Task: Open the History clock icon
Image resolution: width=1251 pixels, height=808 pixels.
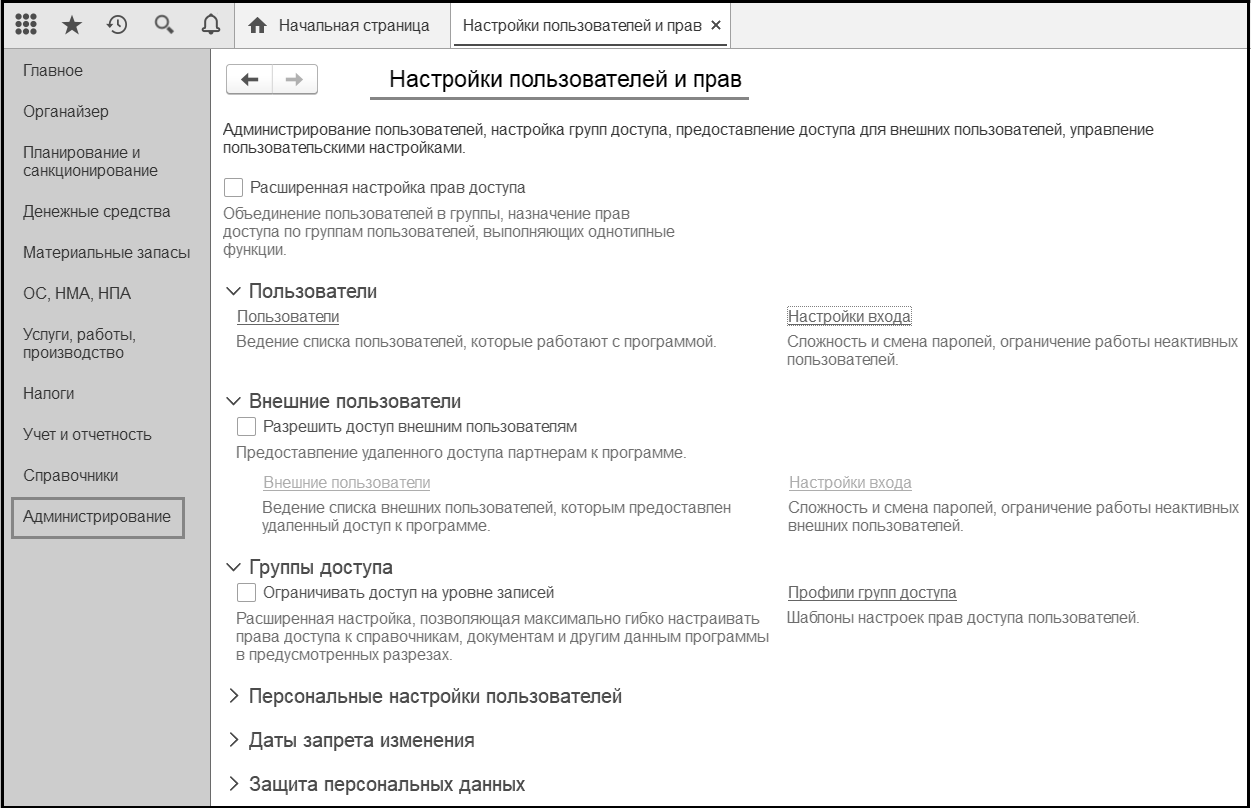Action: pos(117,26)
